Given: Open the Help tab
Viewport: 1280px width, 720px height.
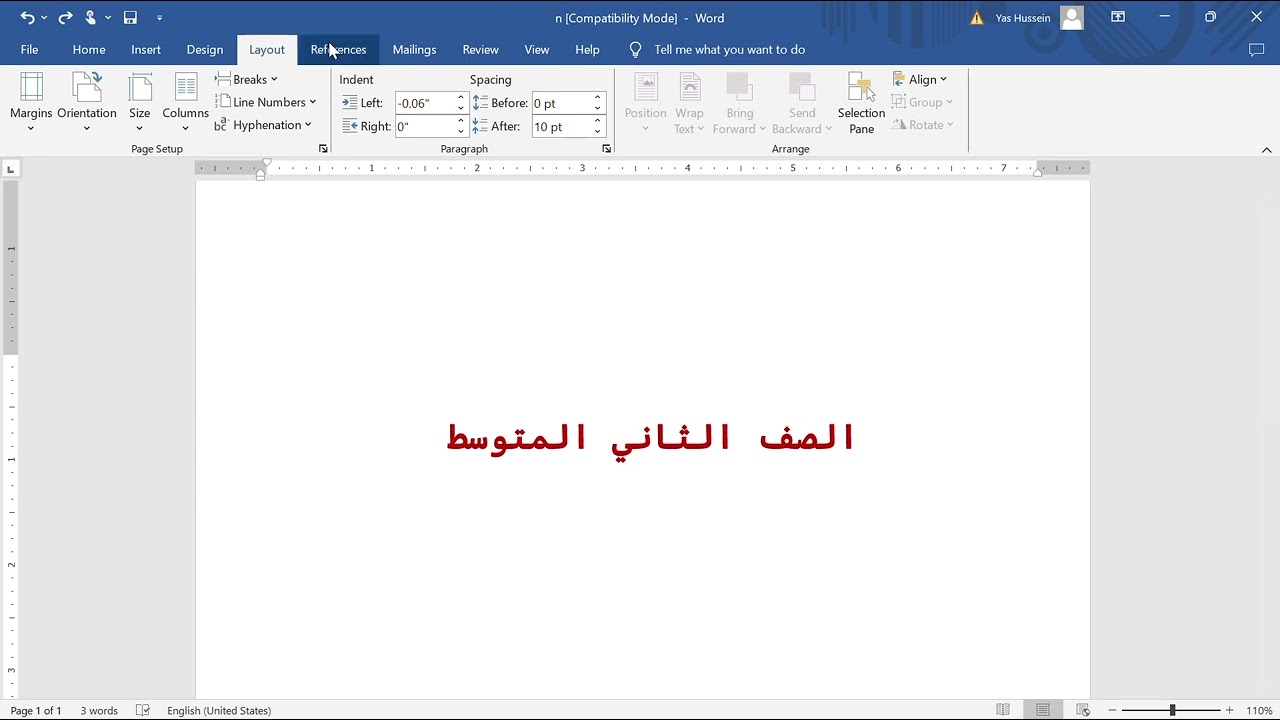Looking at the screenshot, I should pos(588,49).
